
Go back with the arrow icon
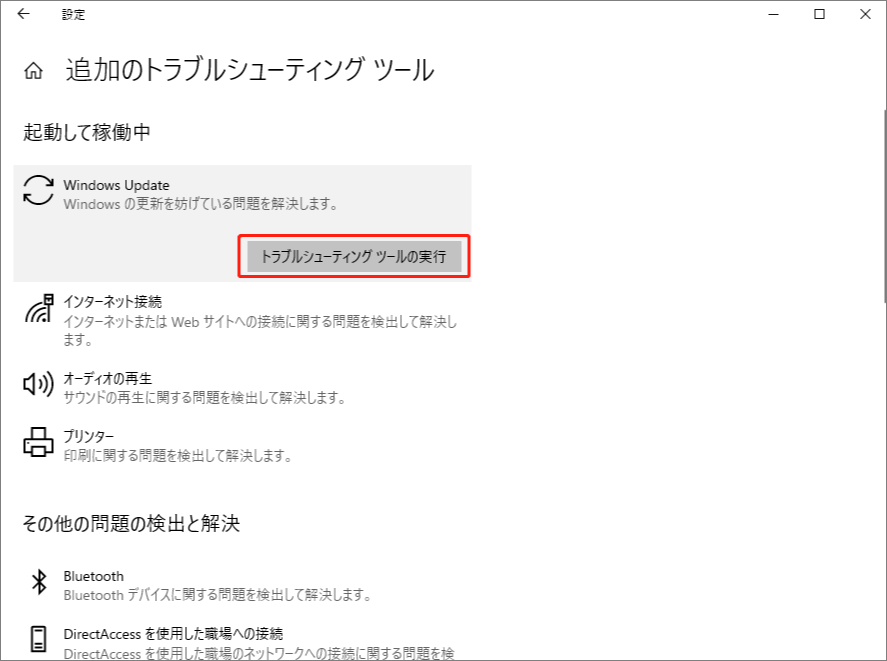(23, 14)
